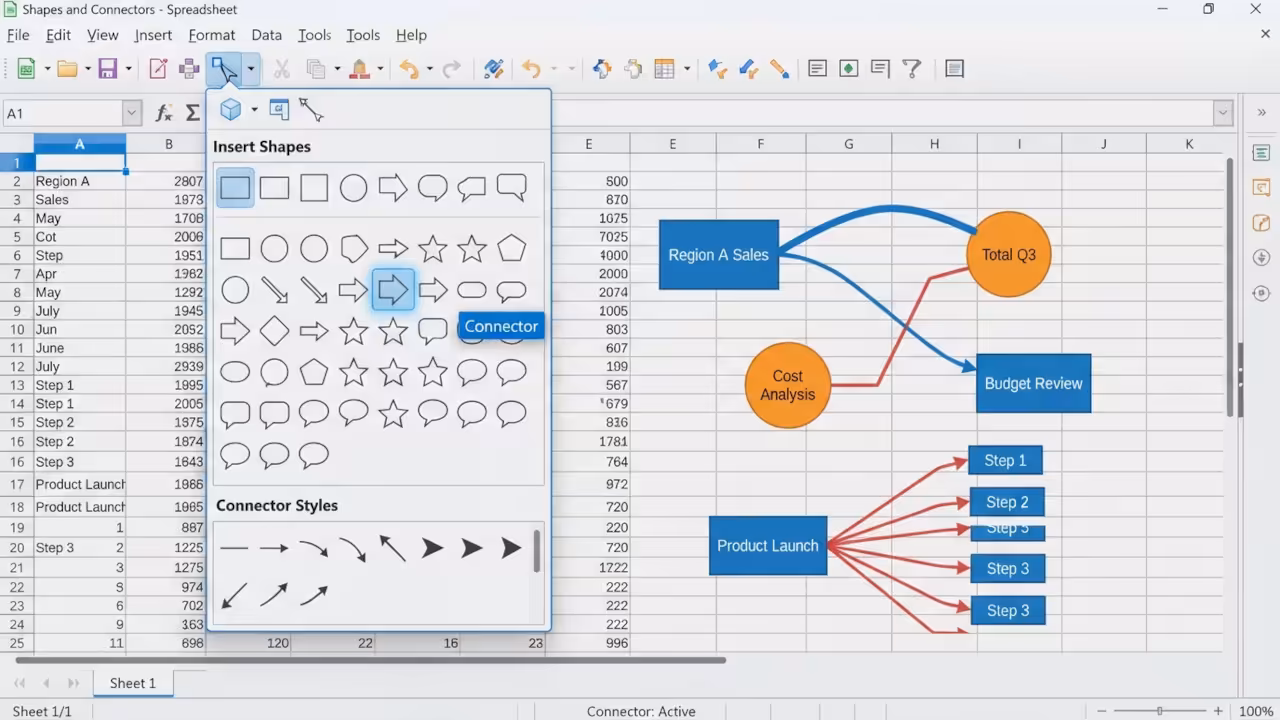The width and height of the screenshot is (1280, 720).
Task: Pick the diamond shape
Action: [274, 331]
